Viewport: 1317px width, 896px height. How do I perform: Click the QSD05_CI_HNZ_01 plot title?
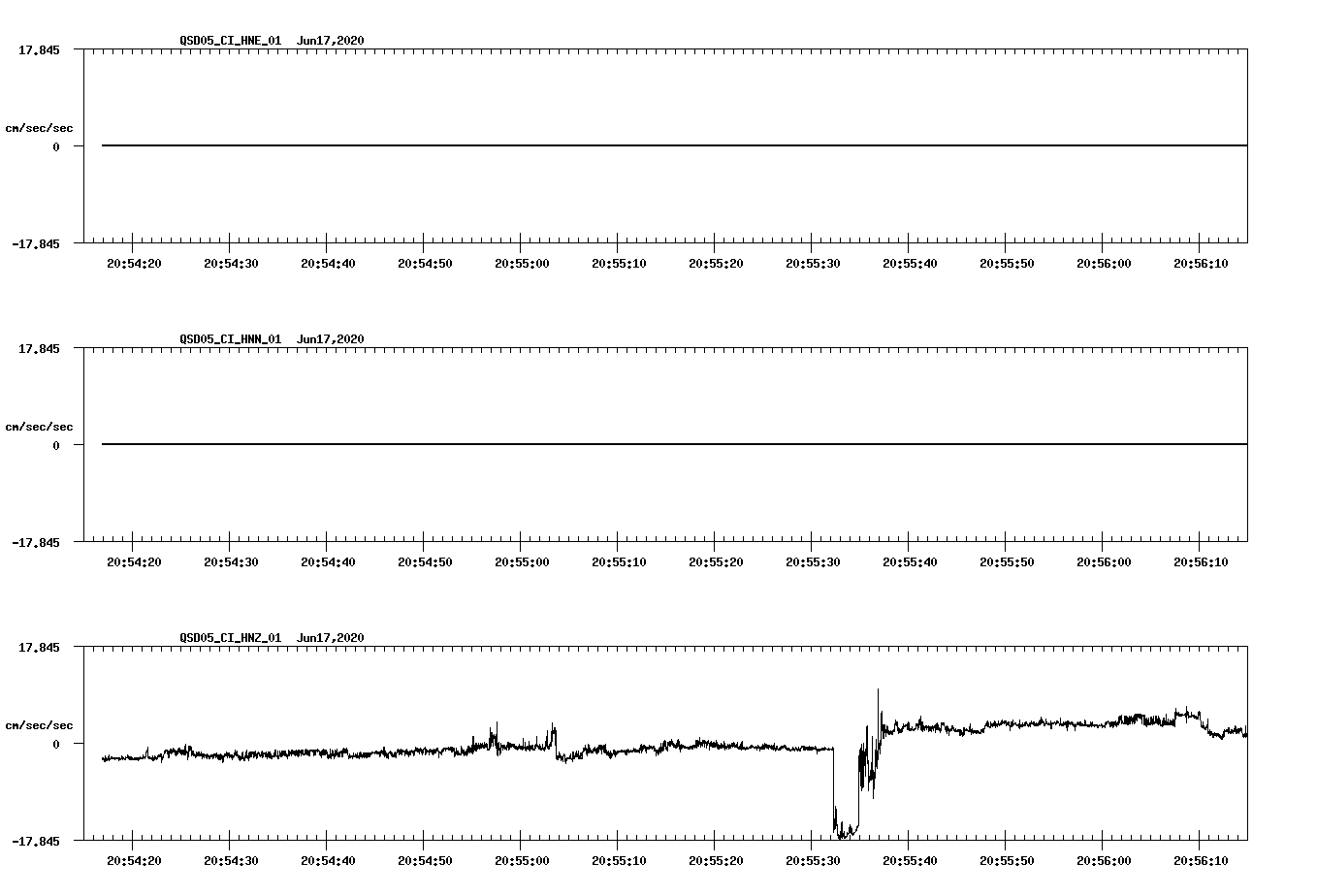pyautogui.click(x=272, y=638)
